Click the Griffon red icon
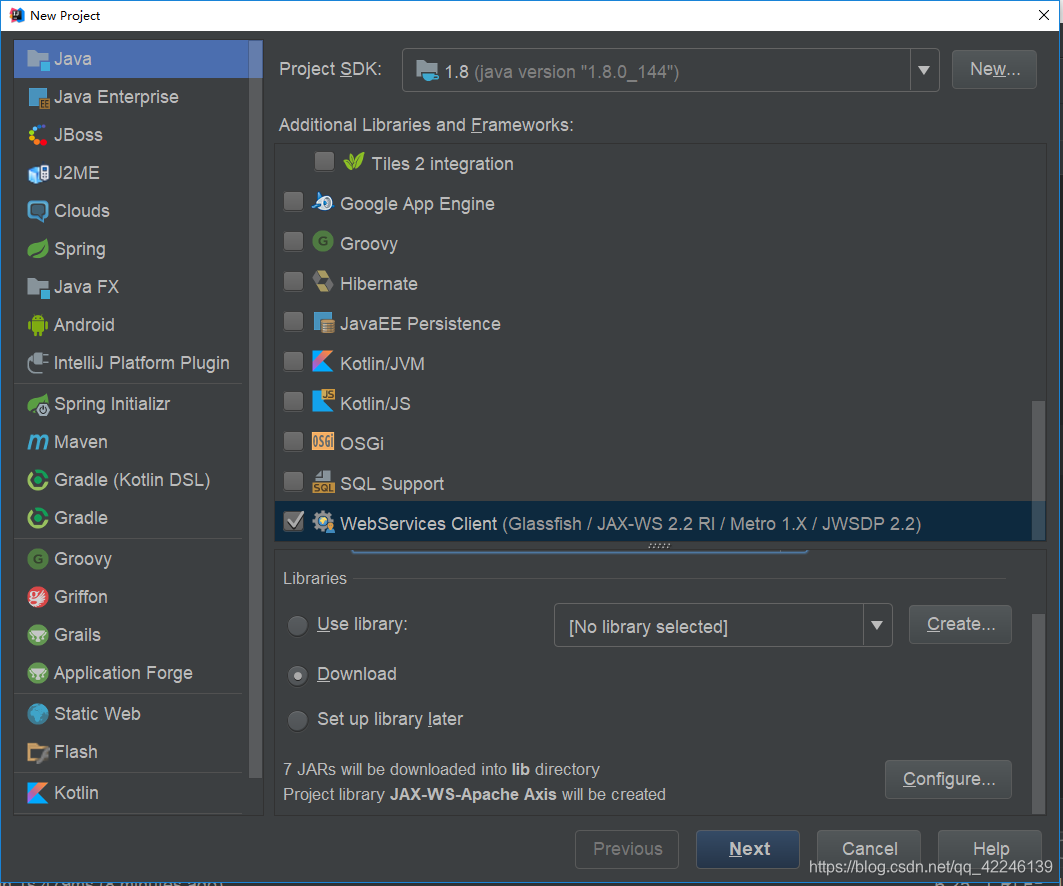1063x886 pixels. click(x=38, y=597)
